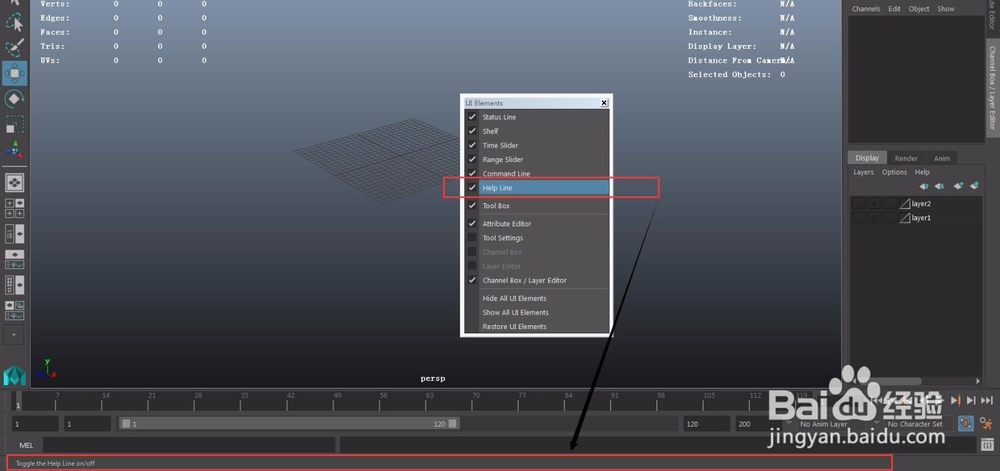Step forward one frame button
1000x471 pixels.
(971, 400)
